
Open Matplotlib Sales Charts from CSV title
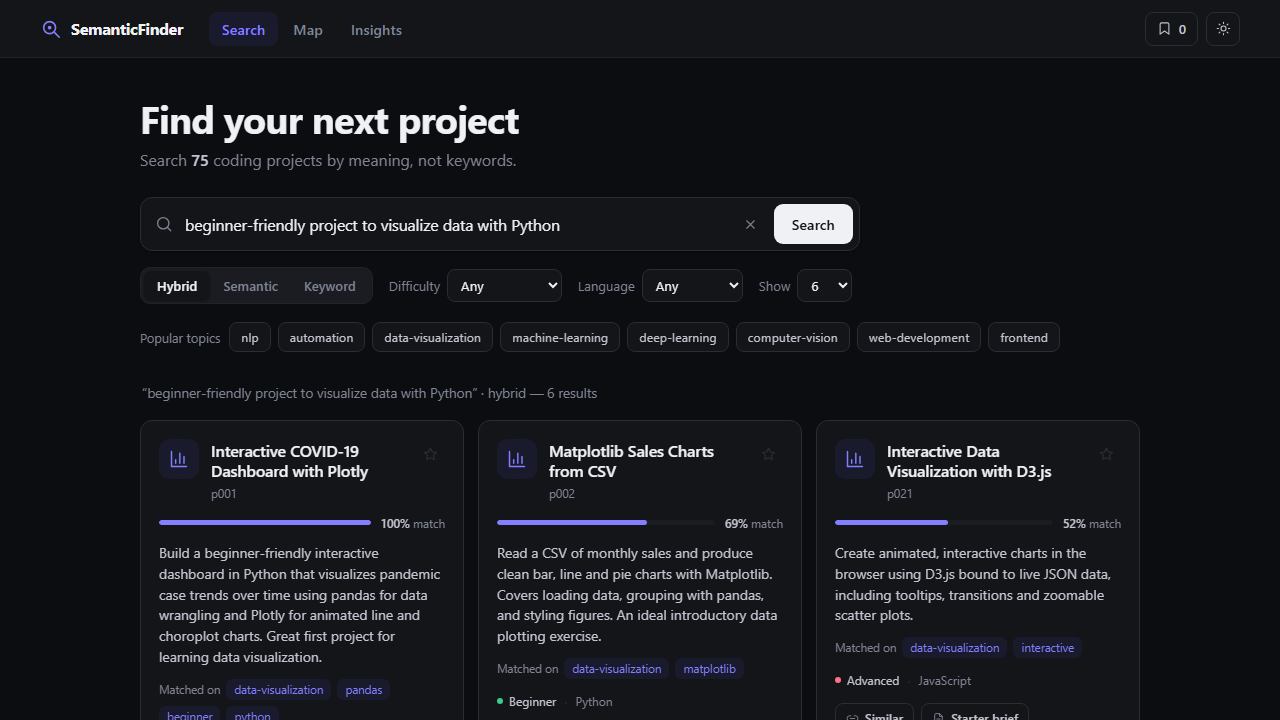point(631,461)
